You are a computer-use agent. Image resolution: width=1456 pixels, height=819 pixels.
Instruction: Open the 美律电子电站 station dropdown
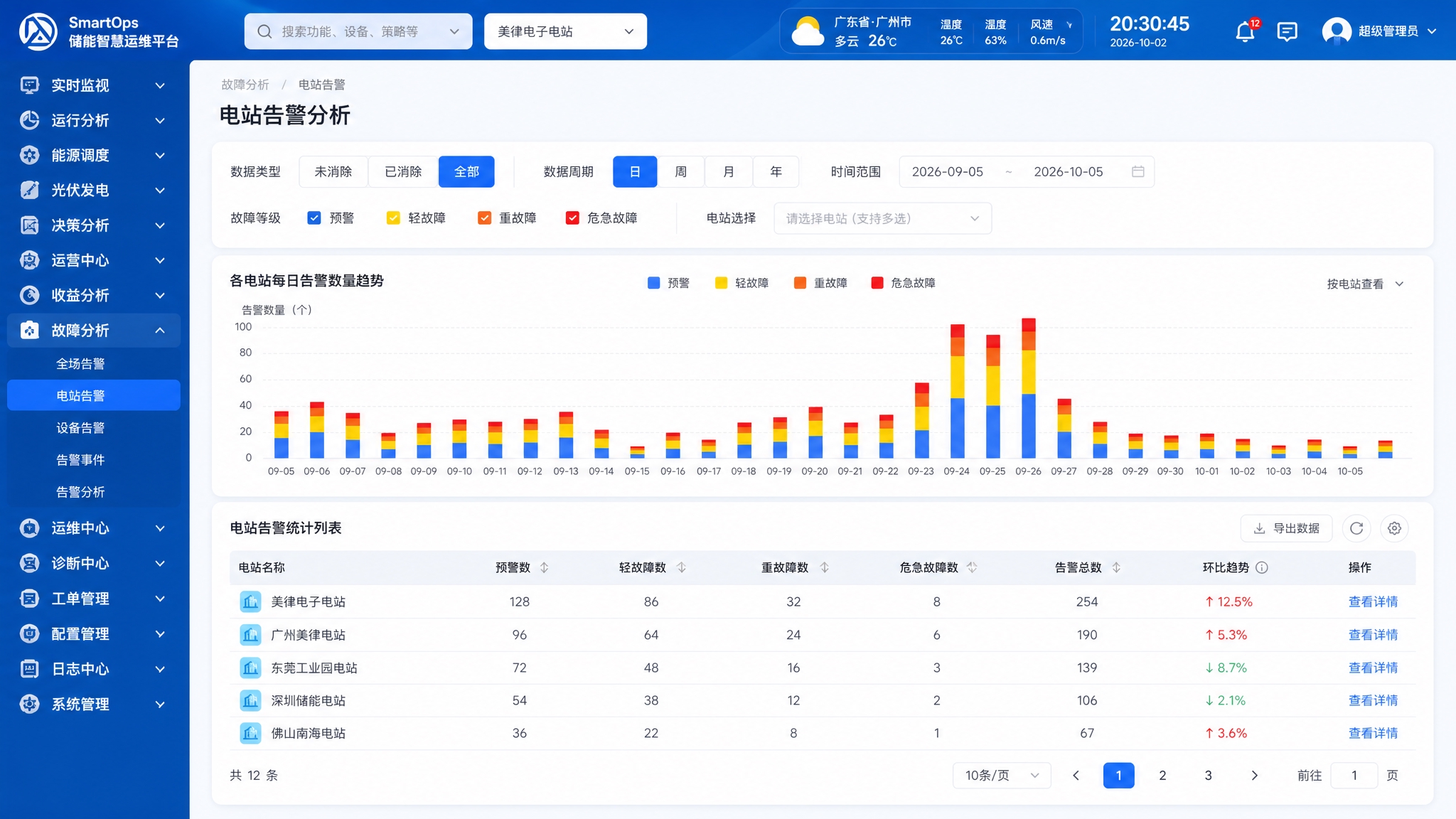point(565,31)
